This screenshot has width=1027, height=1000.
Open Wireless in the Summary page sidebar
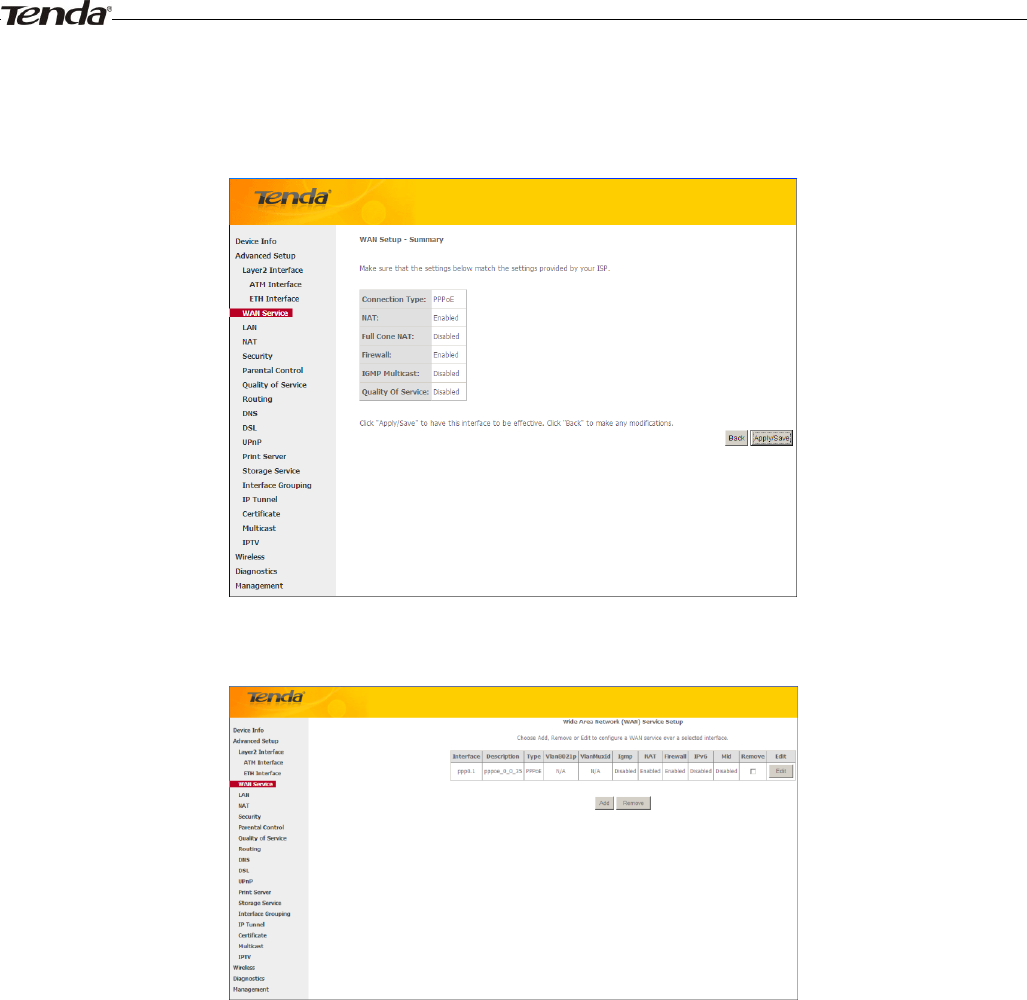[x=250, y=557]
